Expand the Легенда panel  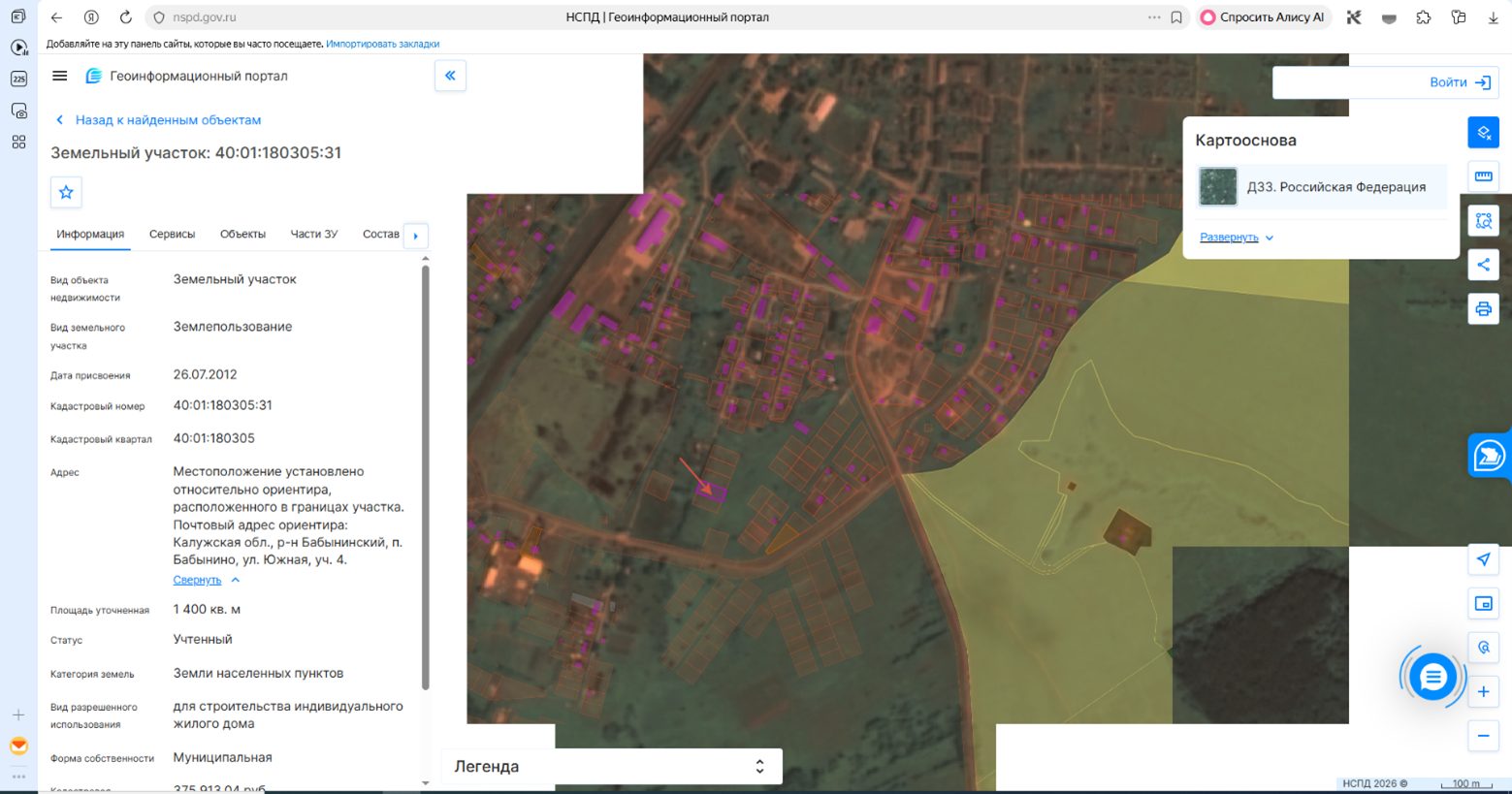pos(612,766)
